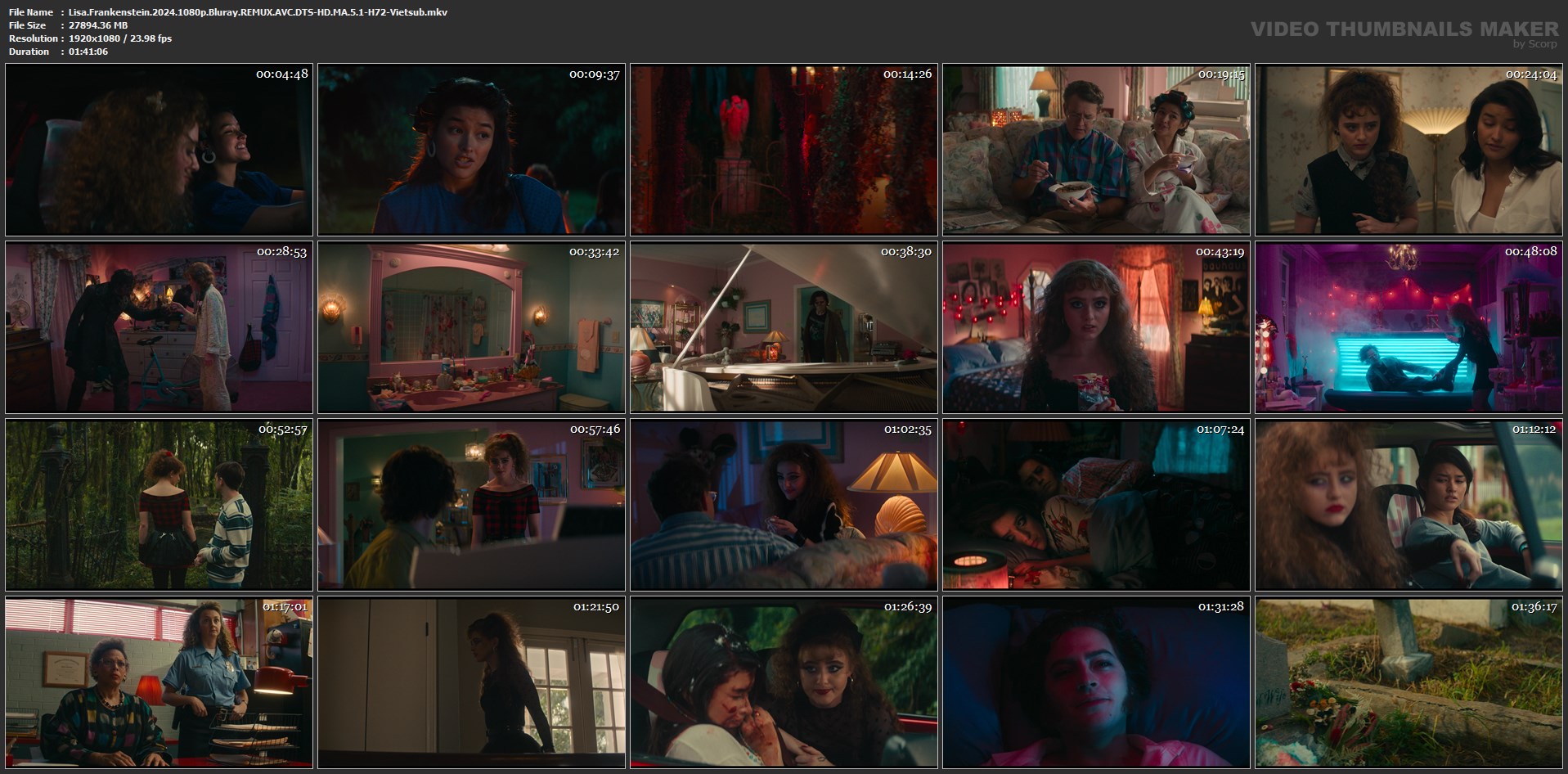1568x774 pixels.
Task: Click the 01:36:17 timestamp label
Action: [1534, 607]
